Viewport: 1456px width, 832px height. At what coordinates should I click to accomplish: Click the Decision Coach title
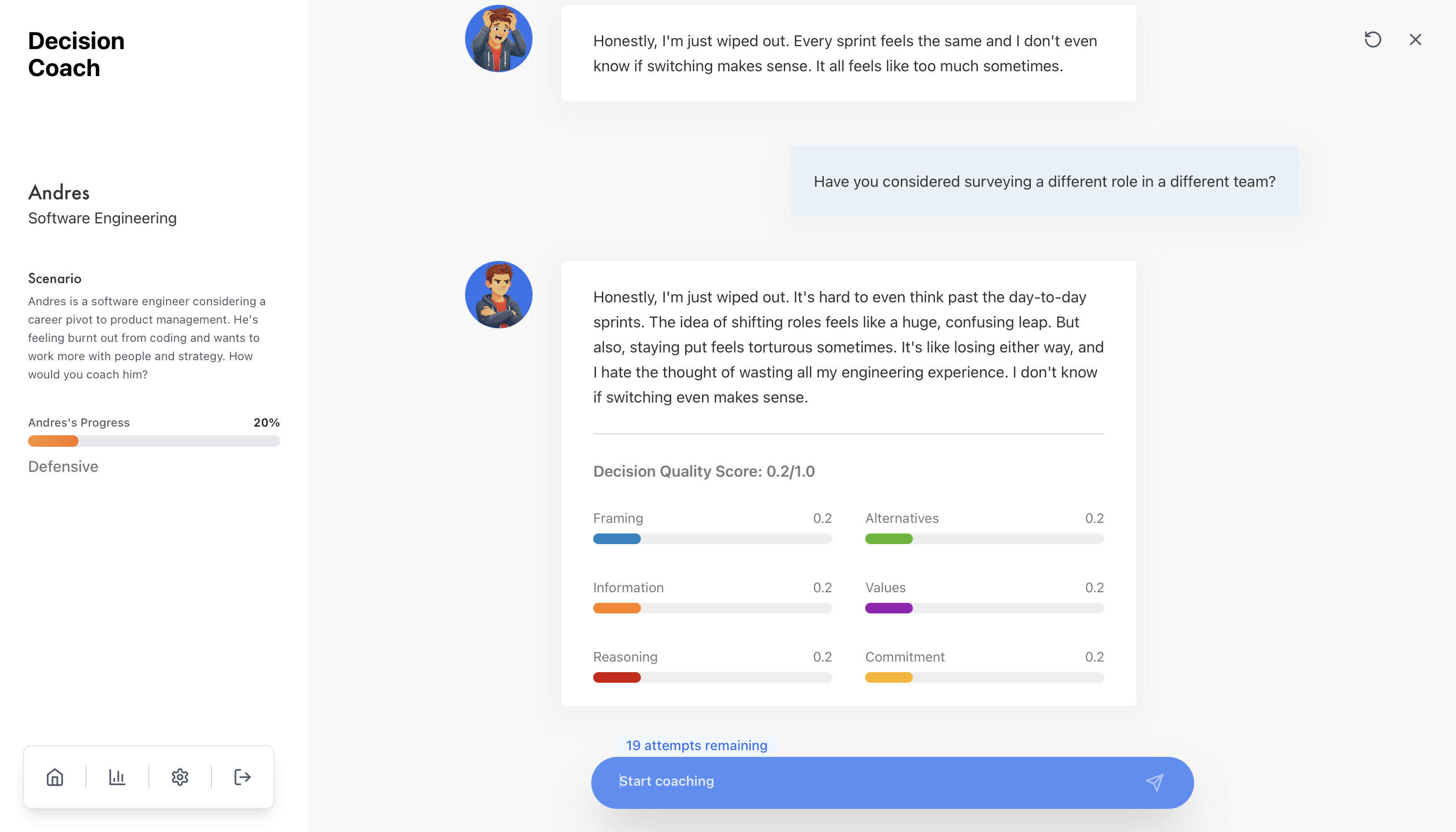76,54
